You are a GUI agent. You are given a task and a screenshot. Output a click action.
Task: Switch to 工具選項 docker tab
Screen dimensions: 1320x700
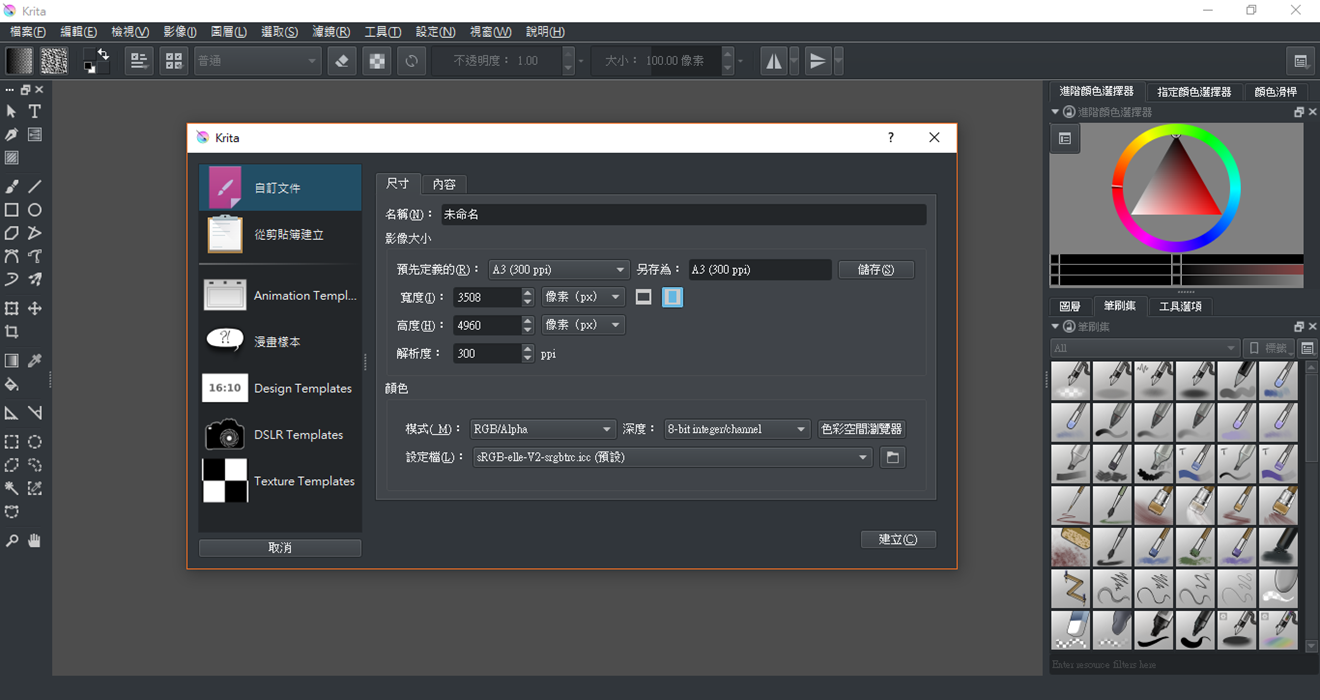point(1180,306)
